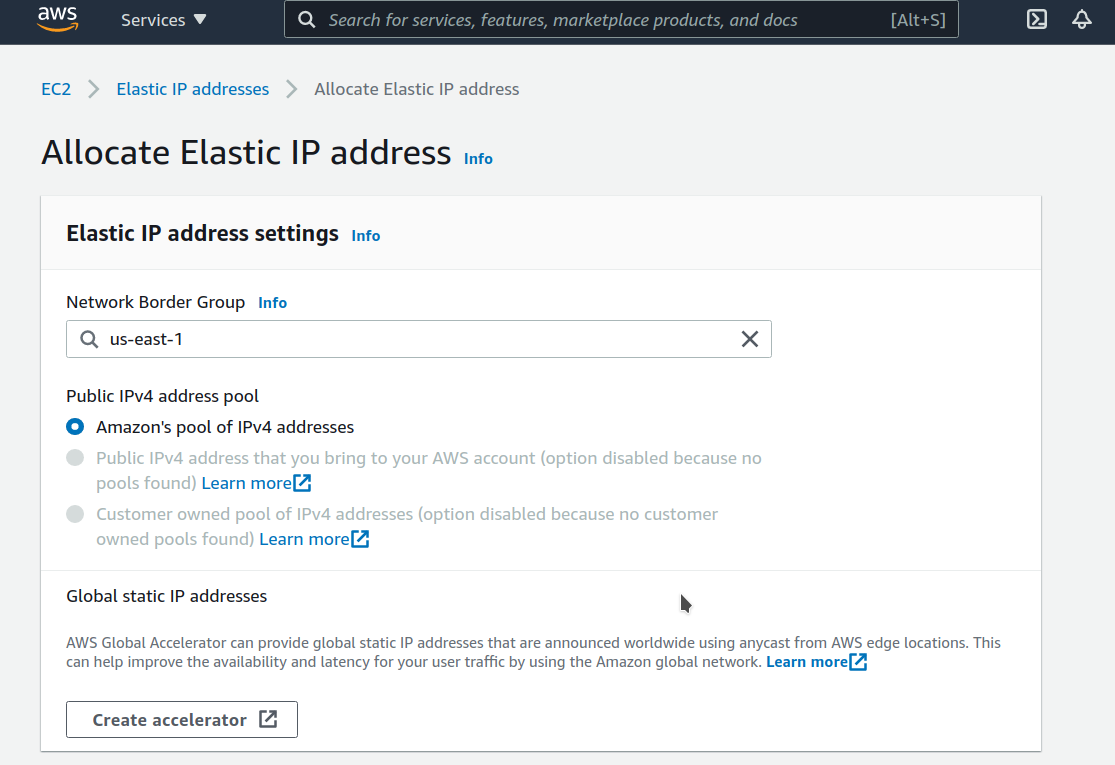Screen dimensions: 1115x765
Task: Open the Info link beside Network Border Group
Action: 272,302
